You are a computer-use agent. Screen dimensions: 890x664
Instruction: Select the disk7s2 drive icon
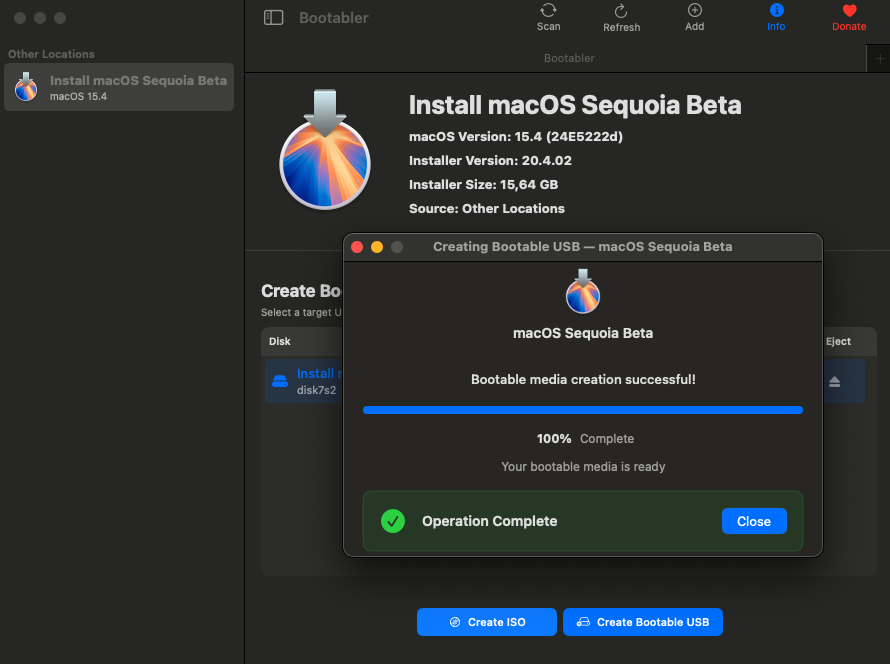click(280, 381)
